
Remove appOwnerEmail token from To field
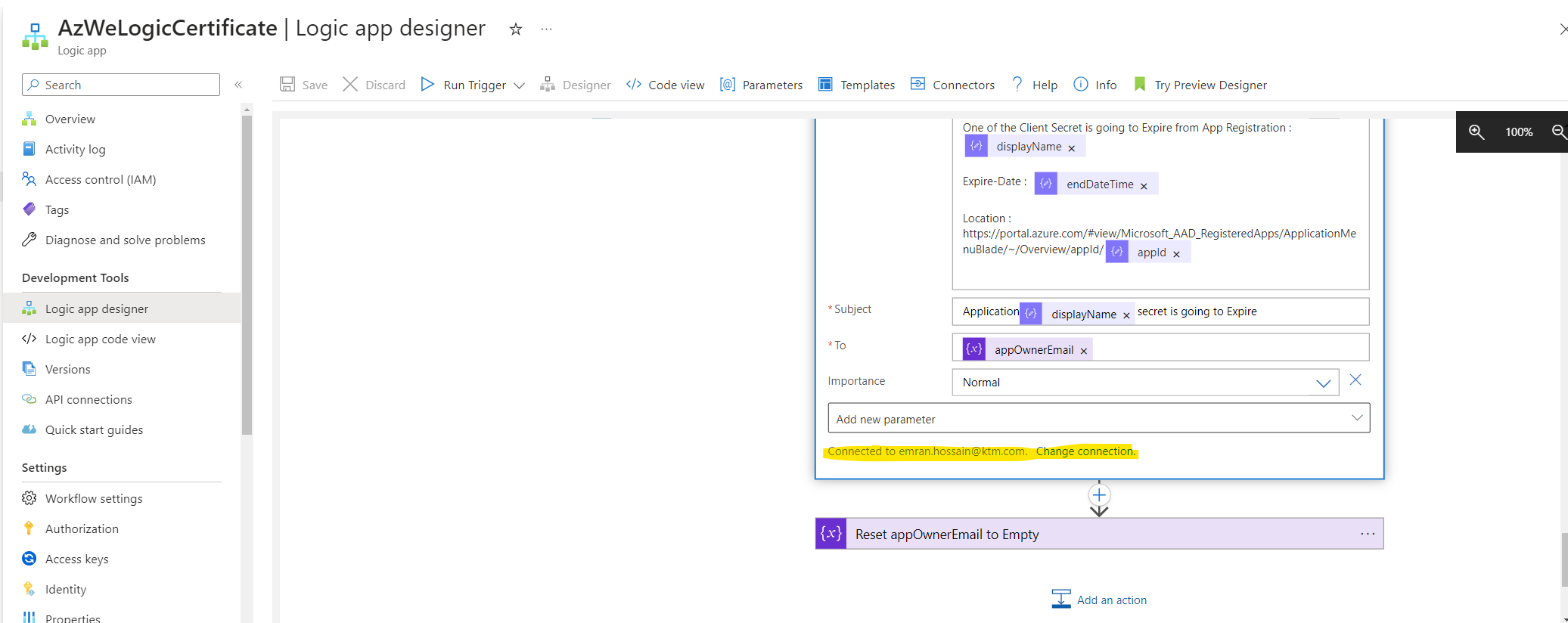pos(1084,351)
